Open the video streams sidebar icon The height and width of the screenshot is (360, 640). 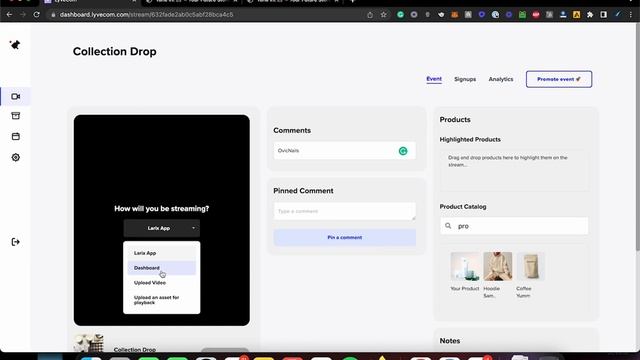(x=16, y=97)
